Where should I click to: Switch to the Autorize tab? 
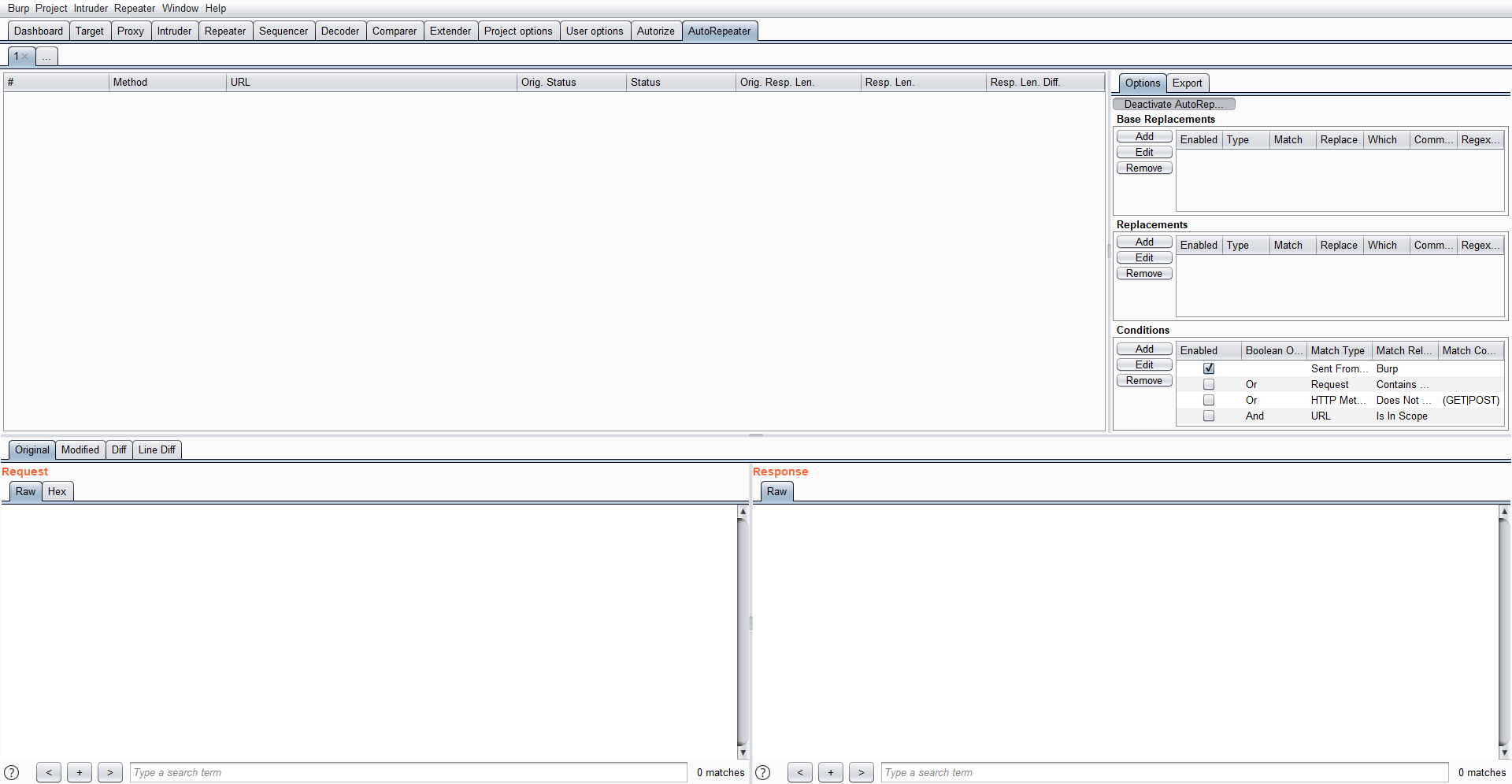(x=656, y=31)
